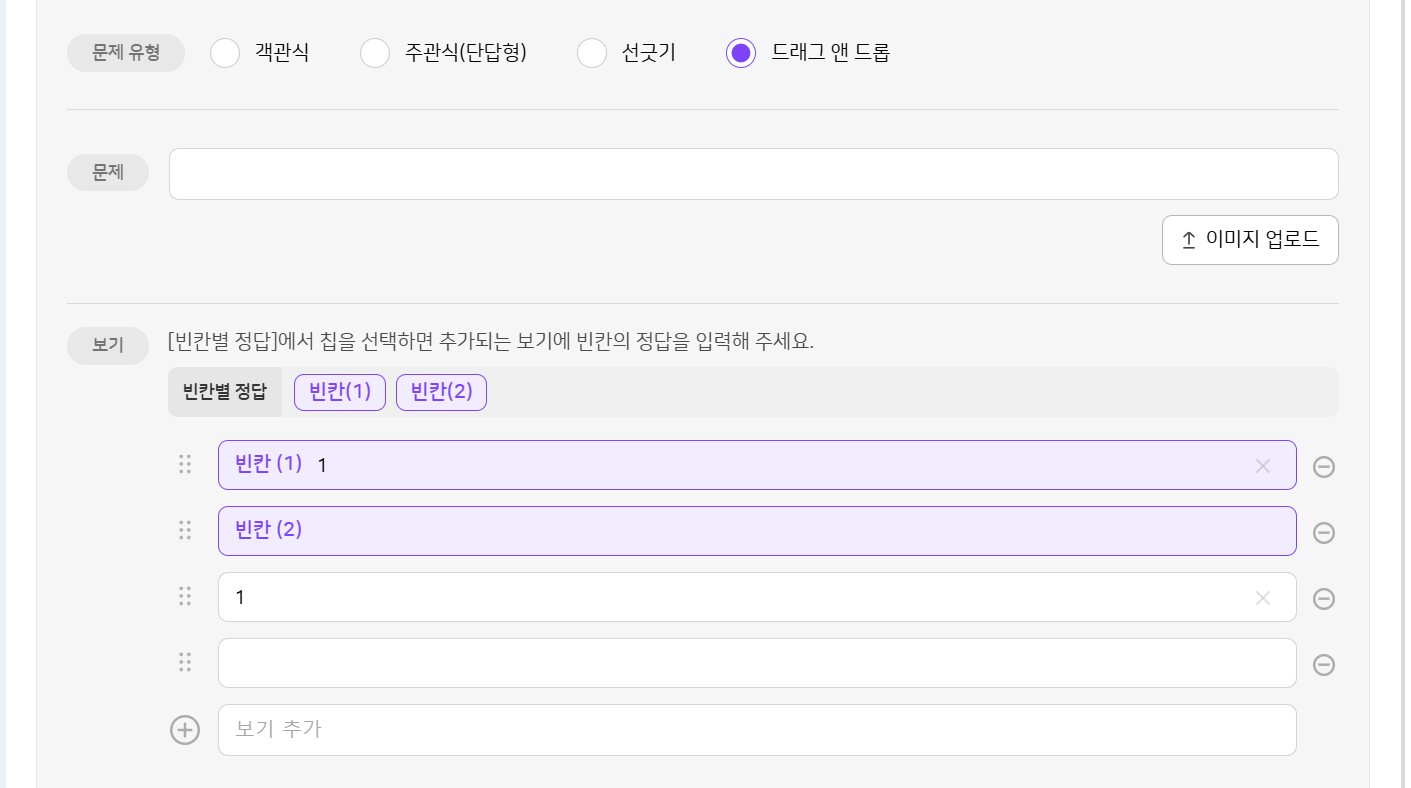Image resolution: width=1411 pixels, height=788 pixels.
Task: Select the 객관식 question type
Action: 225,53
